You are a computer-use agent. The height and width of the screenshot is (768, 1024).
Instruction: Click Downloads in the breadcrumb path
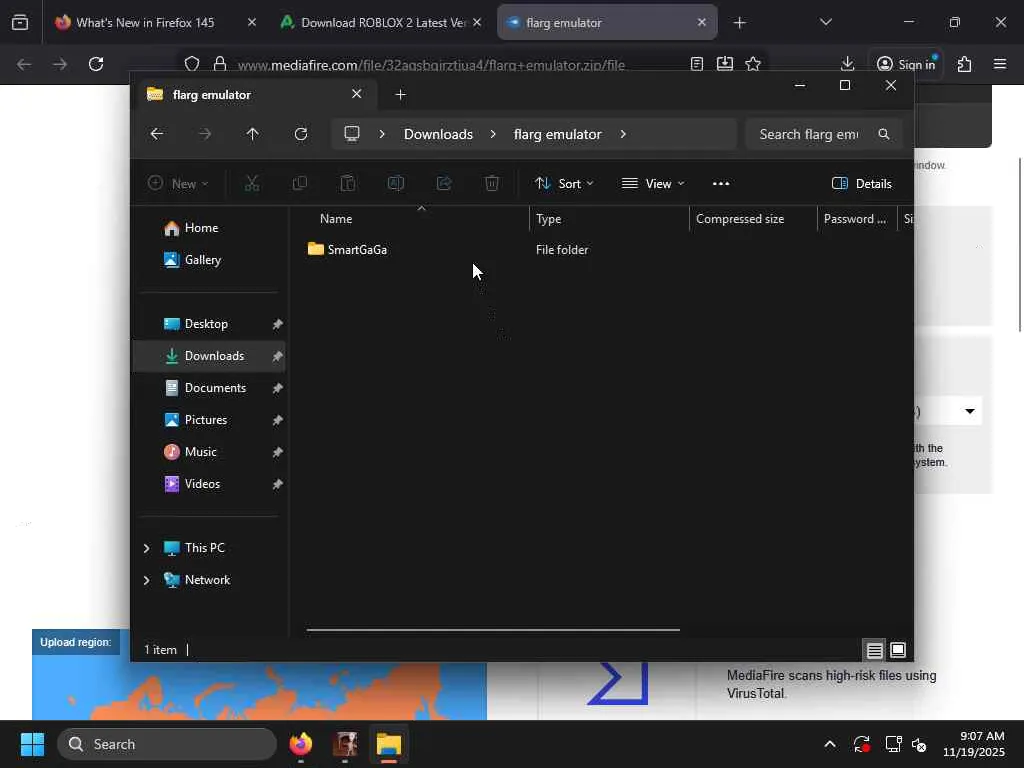(x=438, y=134)
